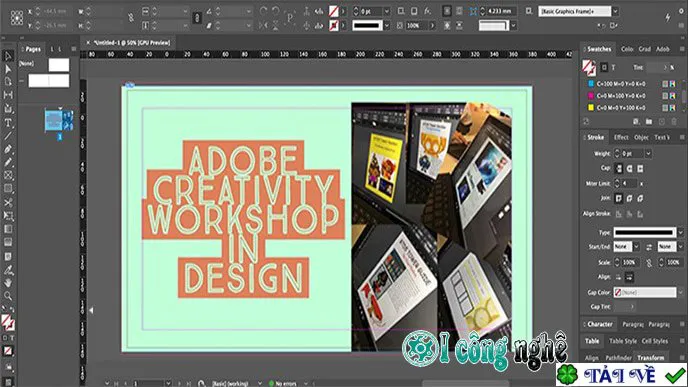Click the lightning GPU performance icon
The image size is (688, 387).
click(668, 17)
